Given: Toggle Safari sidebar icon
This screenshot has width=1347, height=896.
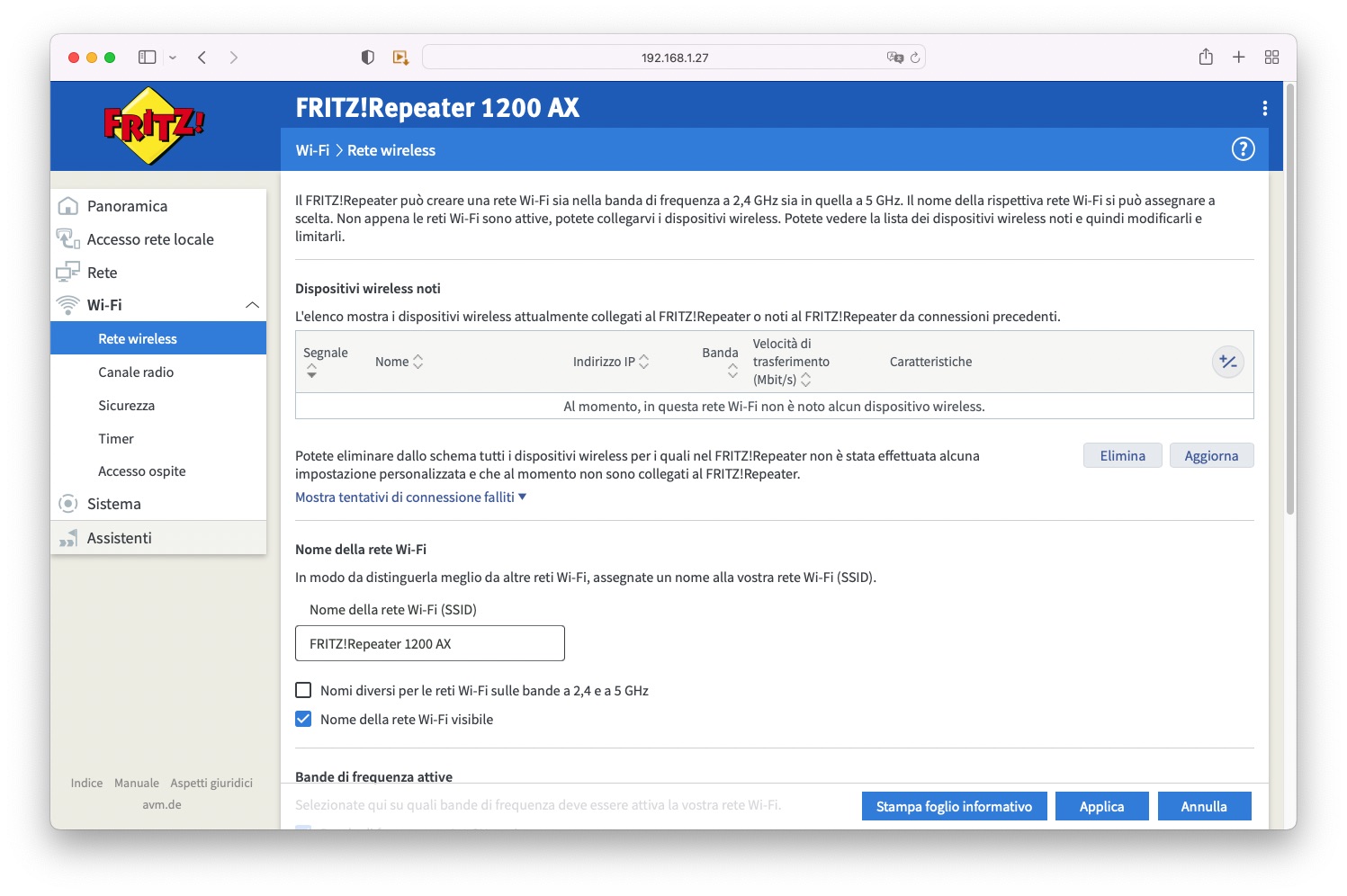Looking at the screenshot, I should (148, 58).
